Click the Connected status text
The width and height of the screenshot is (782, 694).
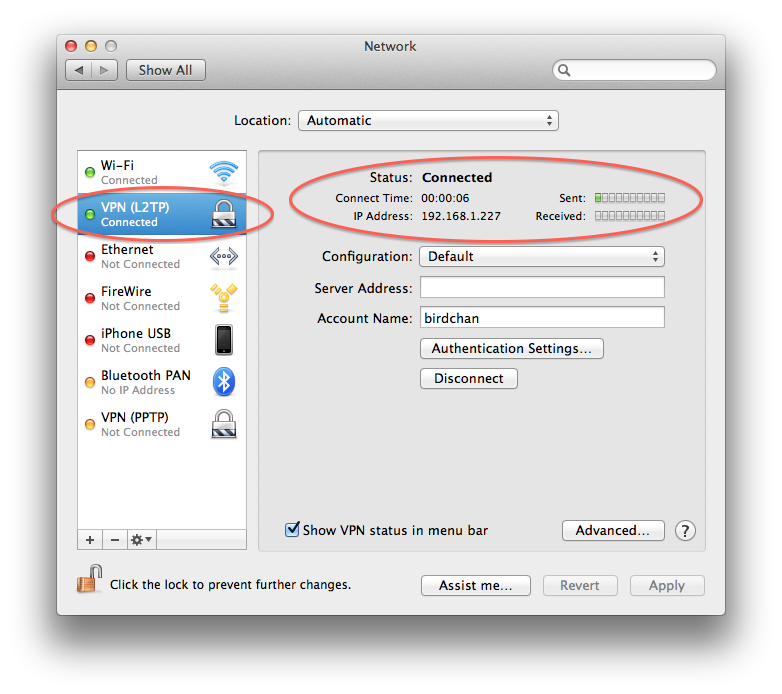click(x=457, y=178)
